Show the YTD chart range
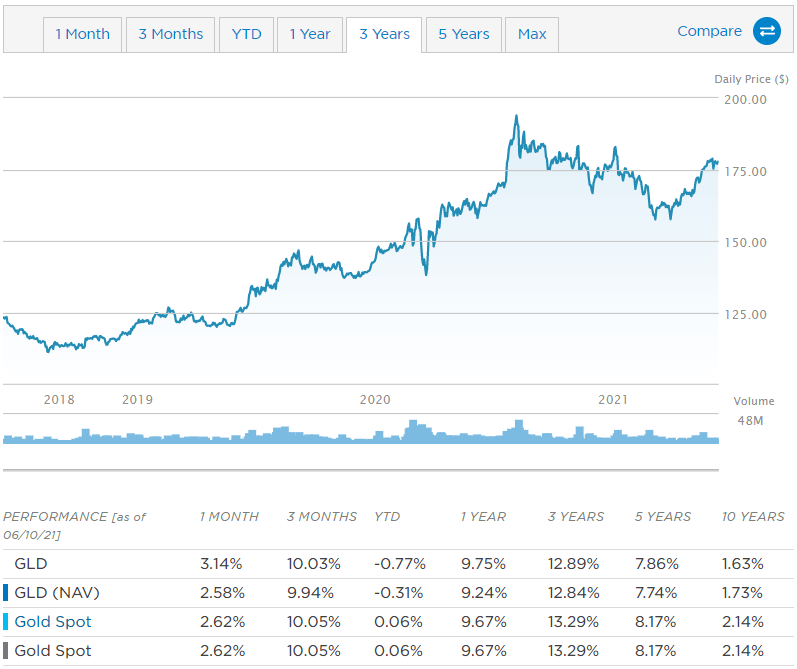The width and height of the screenshot is (797, 669). click(x=247, y=34)
